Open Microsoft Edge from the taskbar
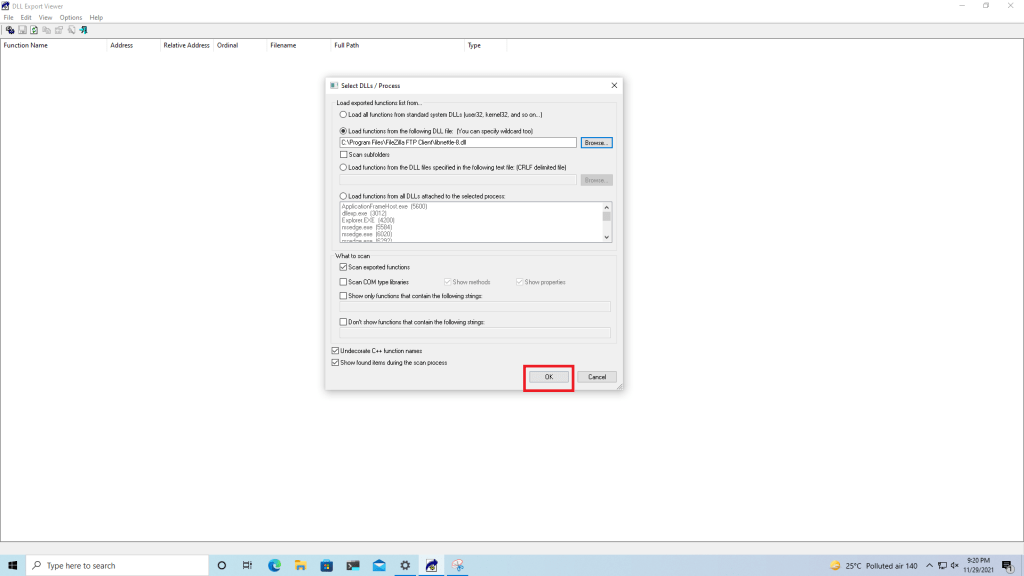 (274, 565)
